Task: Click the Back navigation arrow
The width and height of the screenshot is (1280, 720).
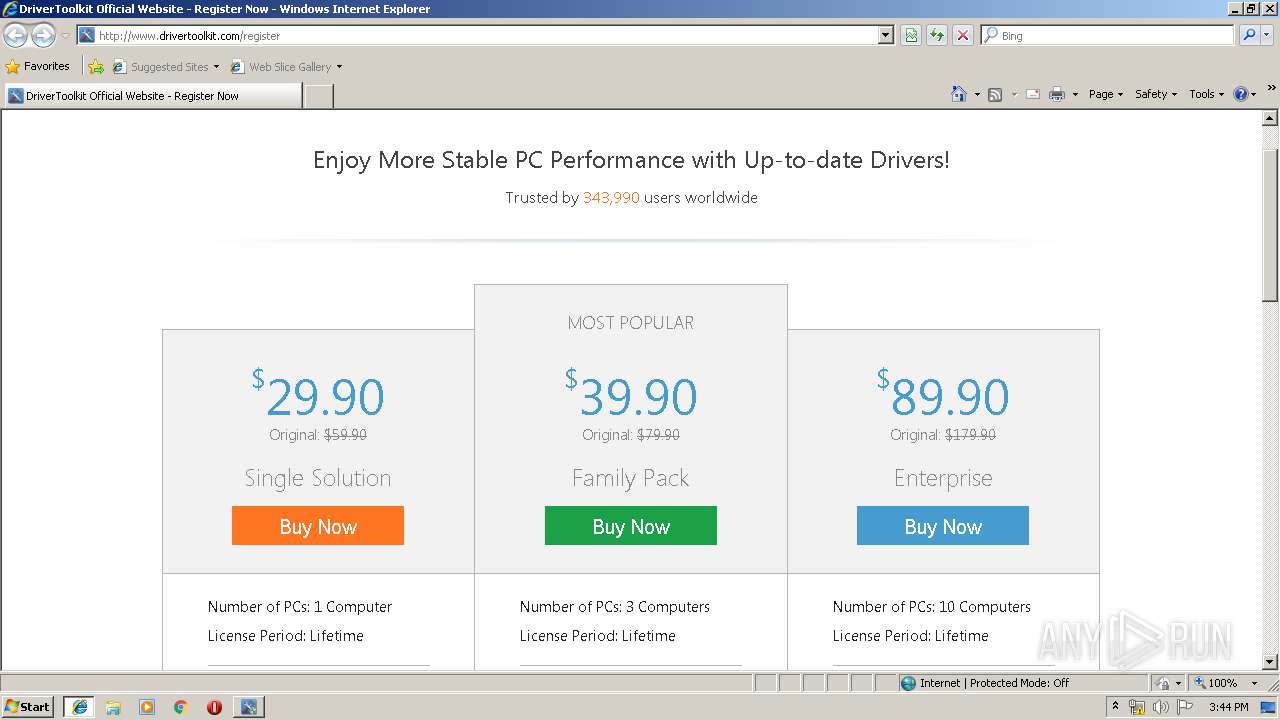Action: point(15,36)
